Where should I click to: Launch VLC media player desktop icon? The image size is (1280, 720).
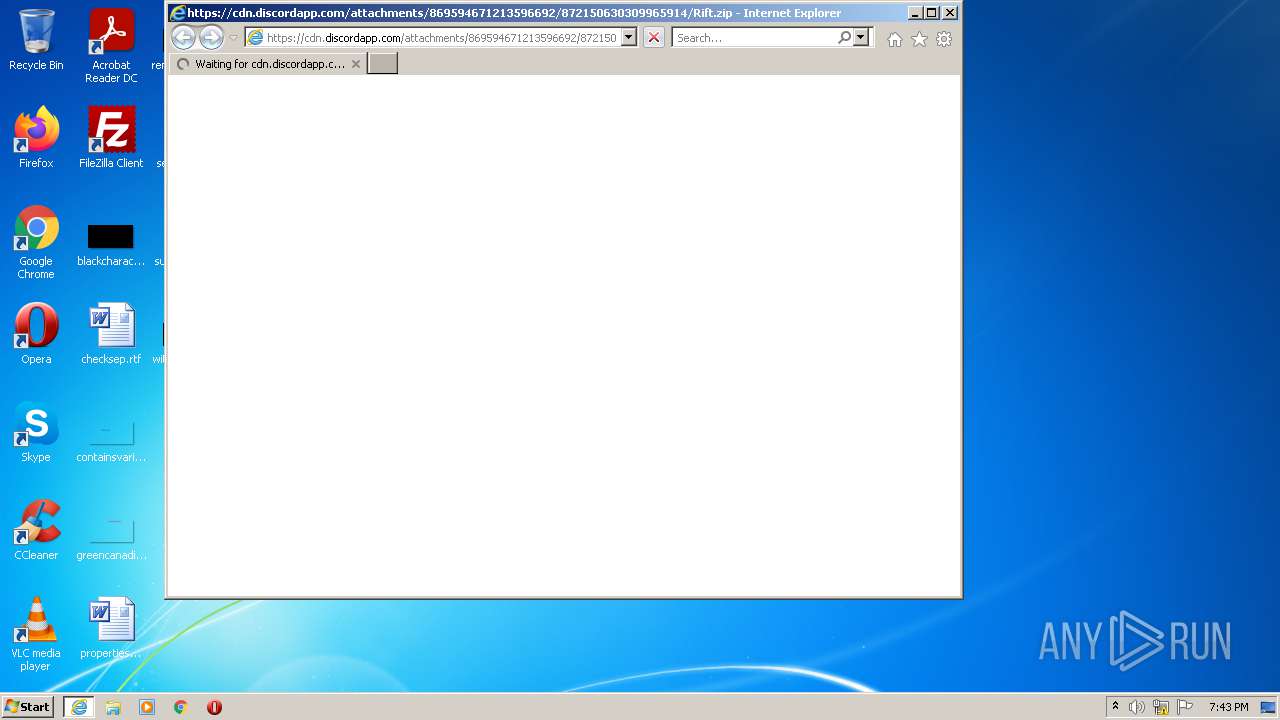[x=36, y=634]
